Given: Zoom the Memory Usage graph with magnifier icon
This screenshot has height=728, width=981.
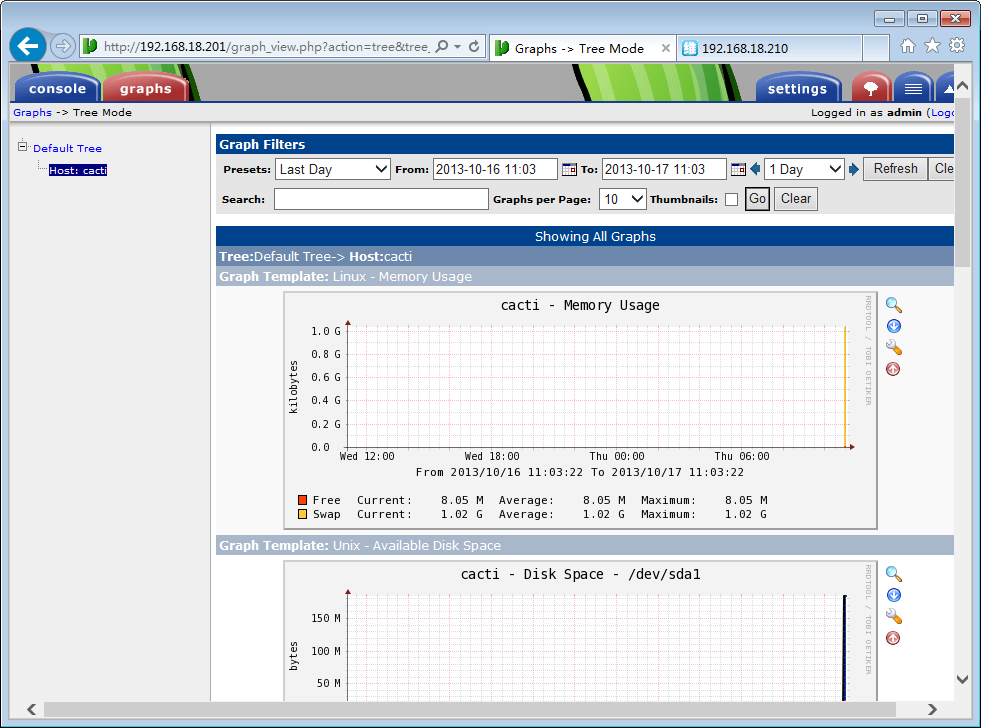Looking at the screenshot, I should click(893, 305).
